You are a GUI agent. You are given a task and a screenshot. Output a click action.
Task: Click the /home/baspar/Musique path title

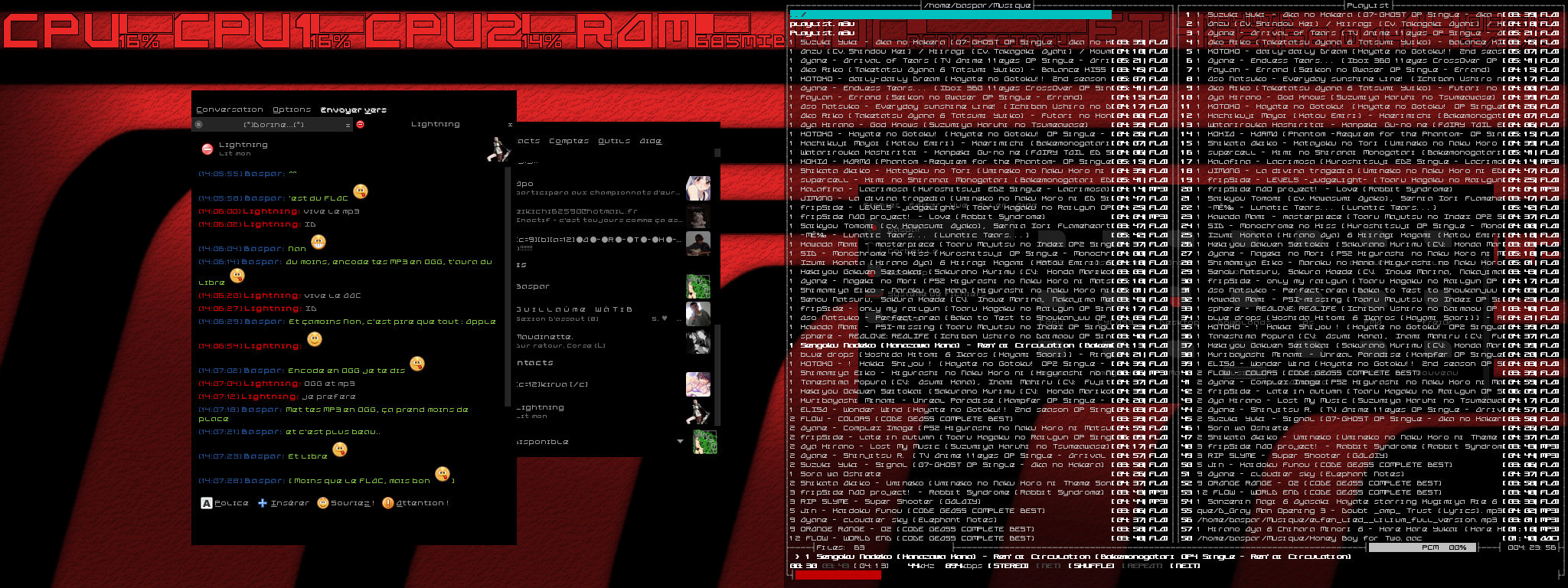click(x=978, y=5)
